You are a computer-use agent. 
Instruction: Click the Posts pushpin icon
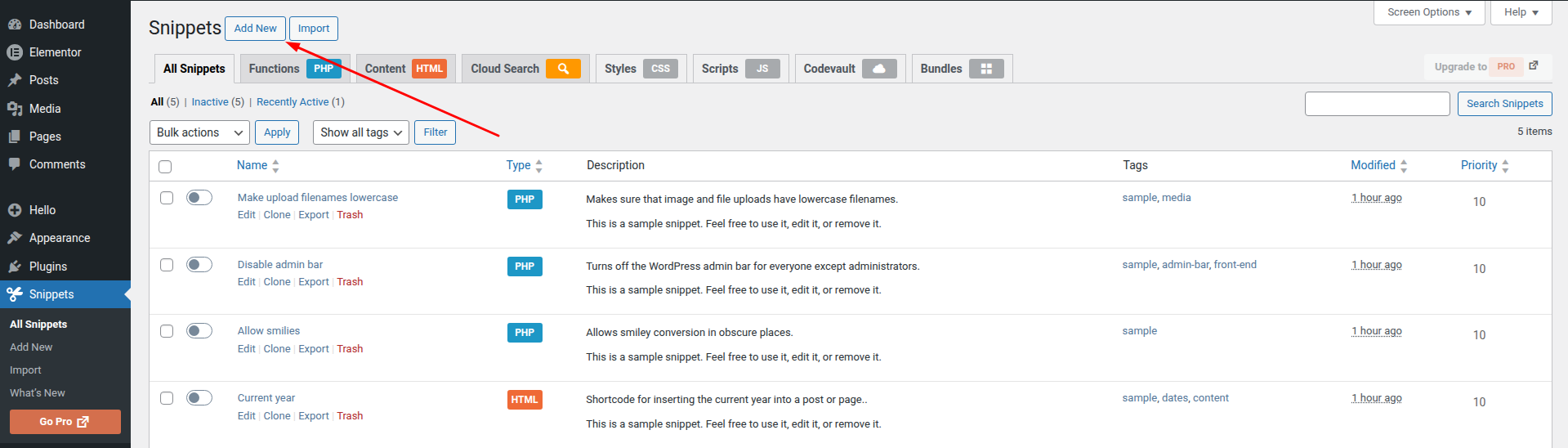click(15, 80)
